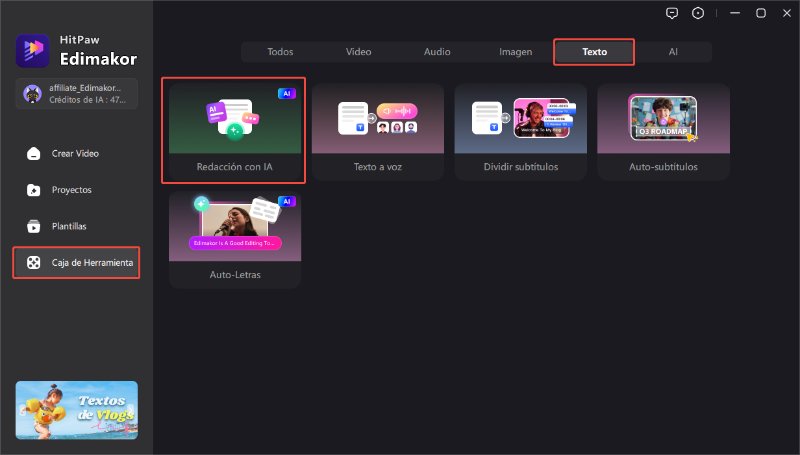Switch to the AI tab
This screenshot has height=455, width=800.
[673, 52]
